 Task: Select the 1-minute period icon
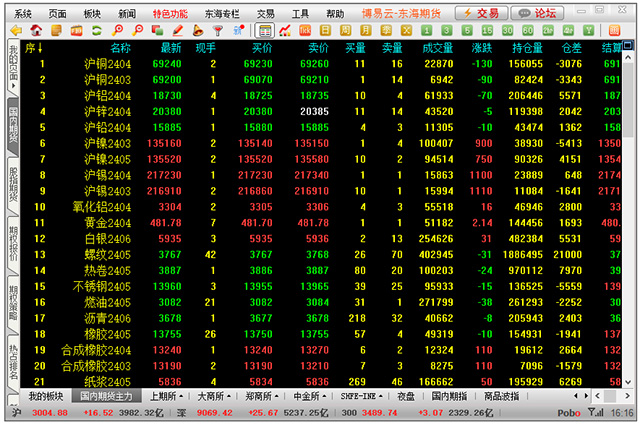(x=427, y=30)
